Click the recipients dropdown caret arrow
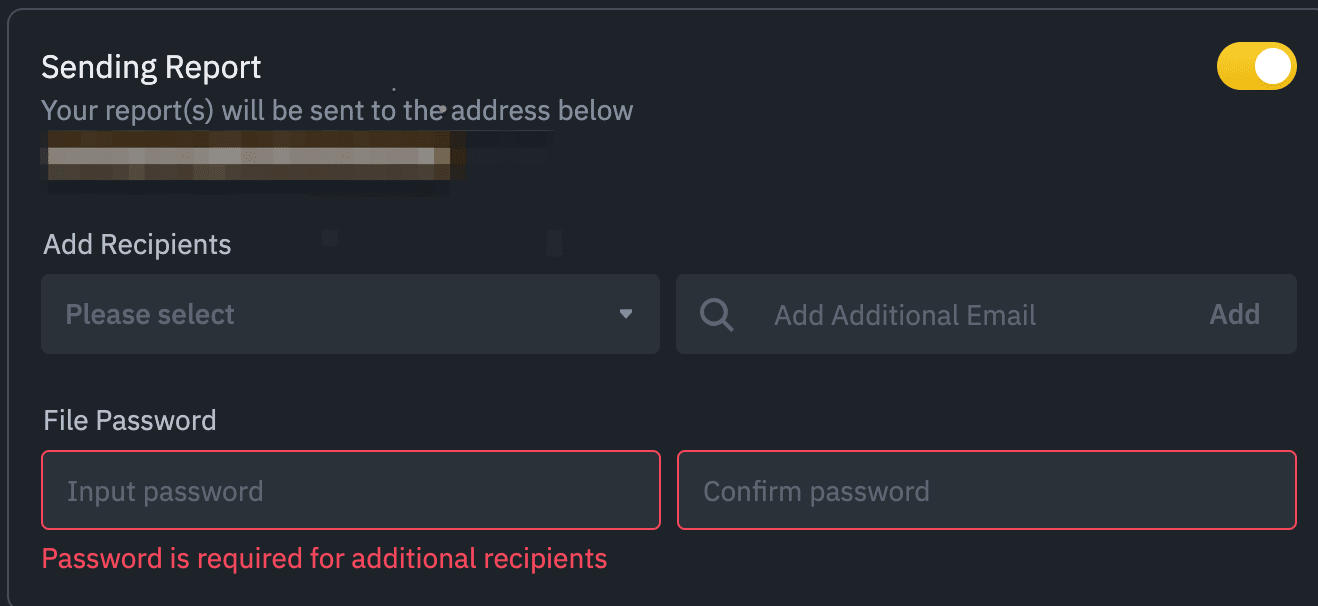Viewport: 1318px width, 606px height. [x=626, y=314]
